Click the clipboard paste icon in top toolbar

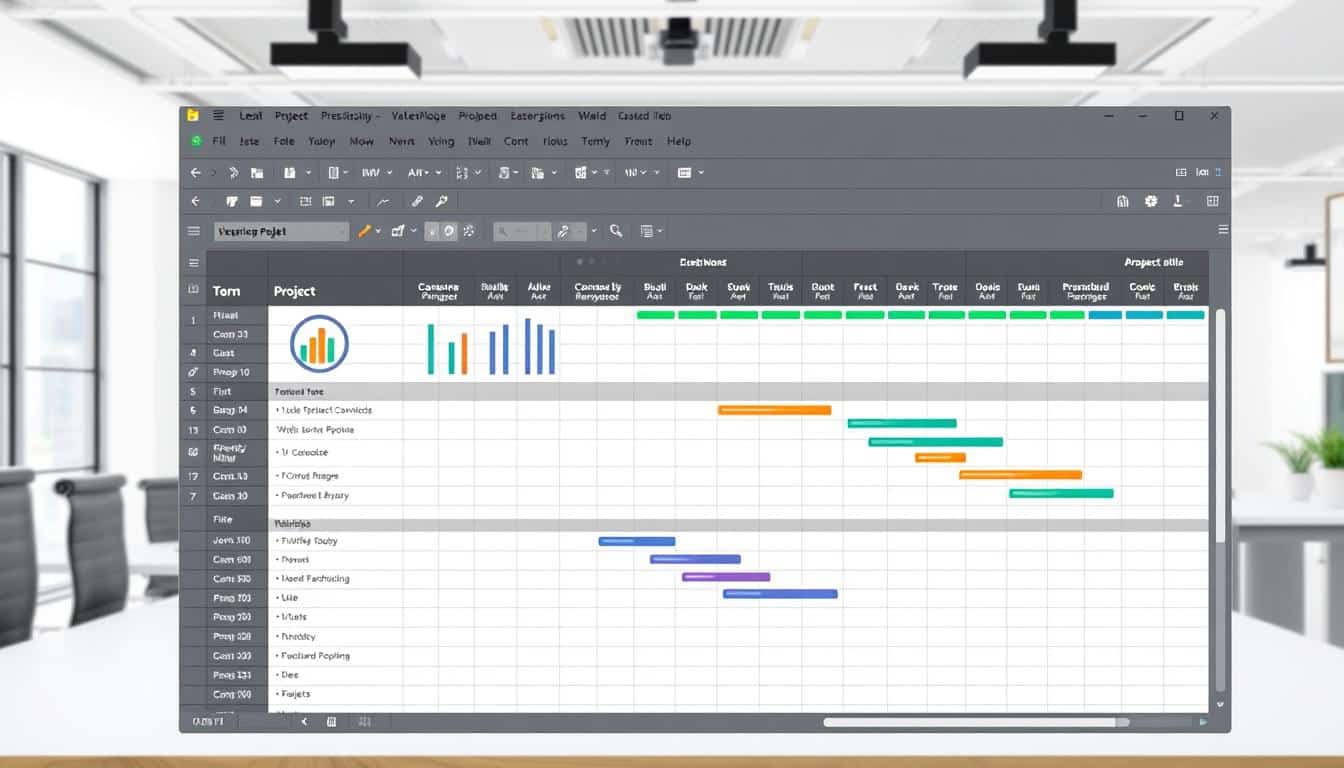tap(290, 173)
